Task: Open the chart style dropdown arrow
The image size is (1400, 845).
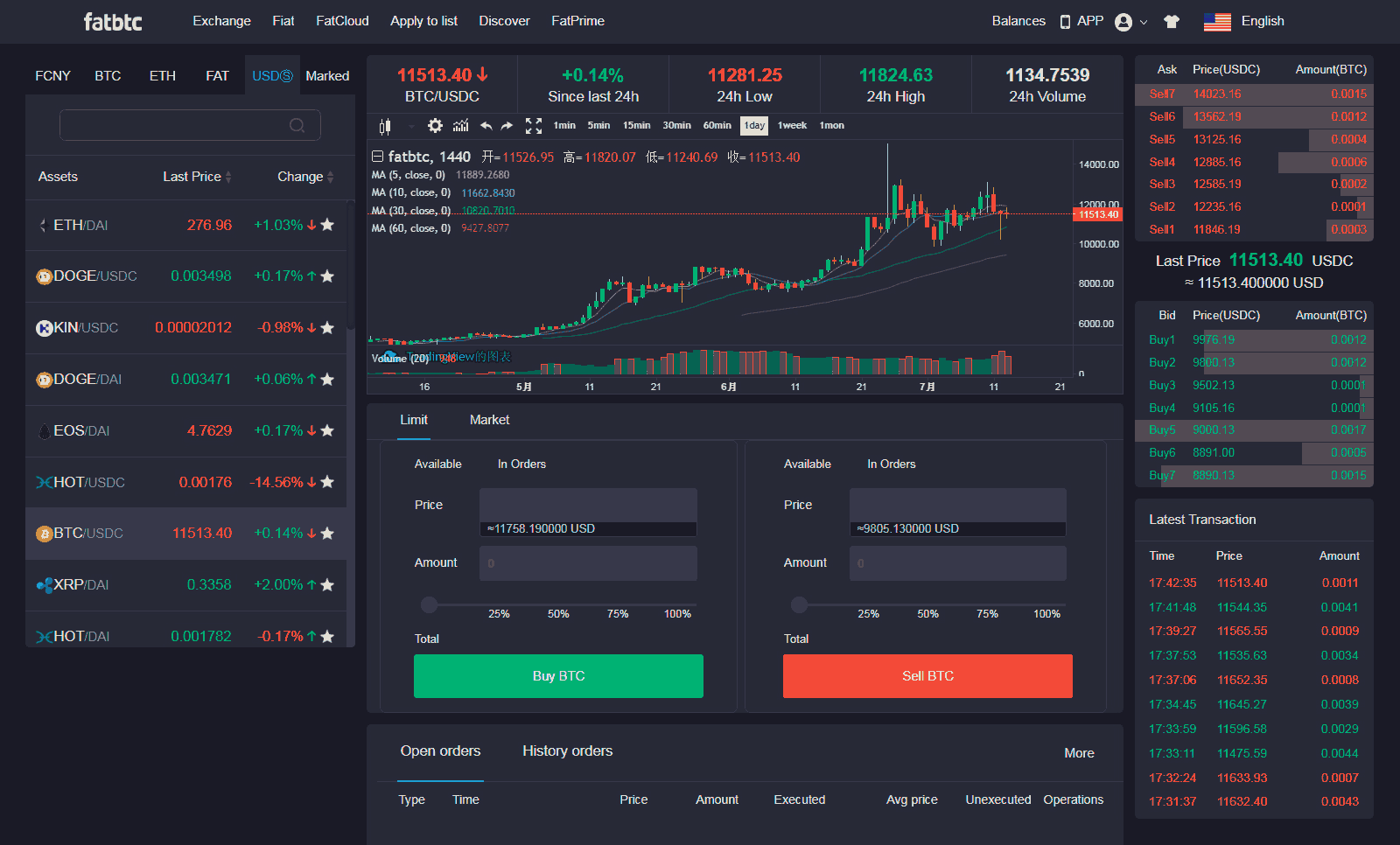Action: coord(411,127)
